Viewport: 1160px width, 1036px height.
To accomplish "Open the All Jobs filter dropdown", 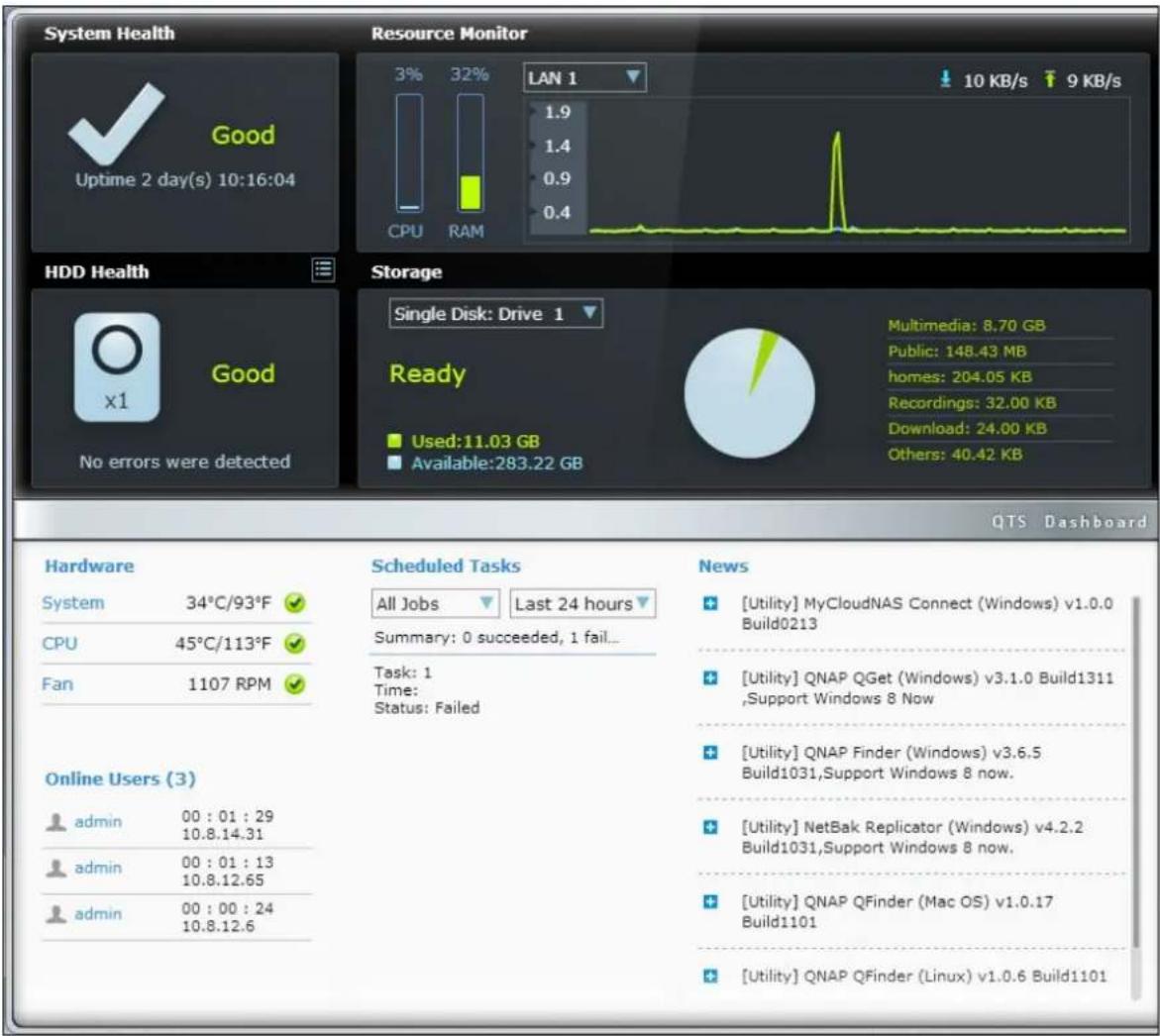I will [x=435, y=603].
